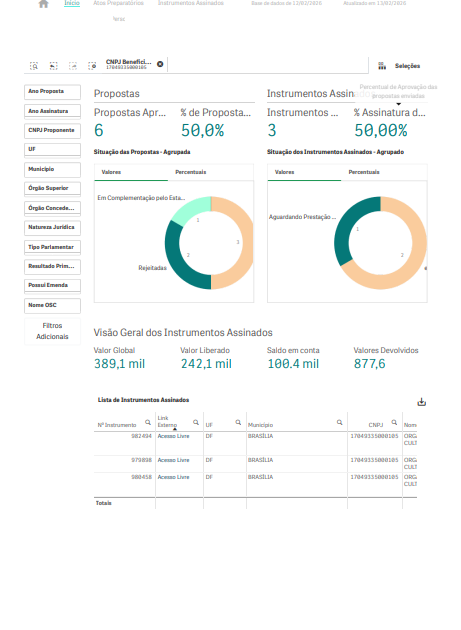Search within the Município column

coord(340,423)
